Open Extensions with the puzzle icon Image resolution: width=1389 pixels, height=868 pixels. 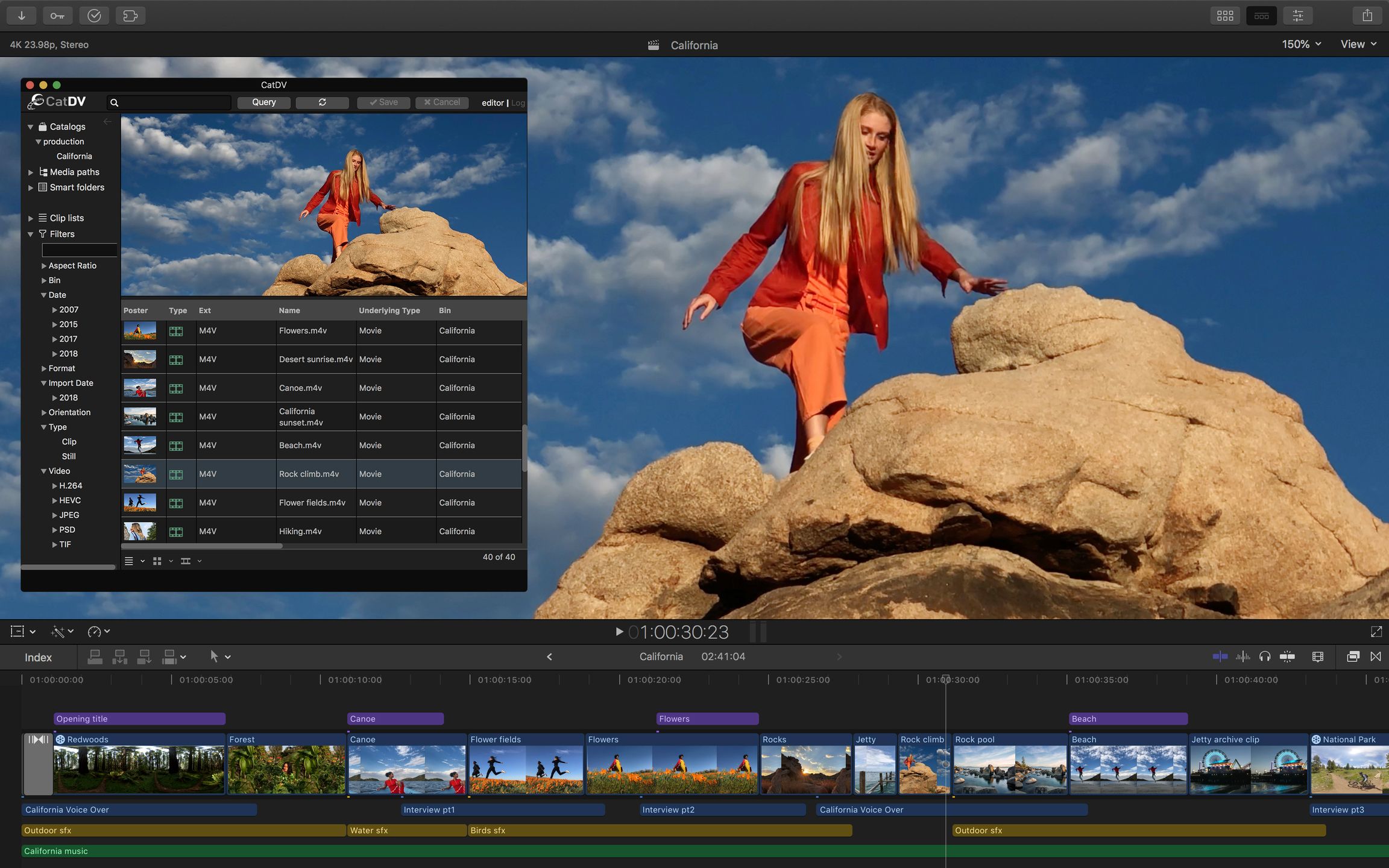tap(130, 15)
